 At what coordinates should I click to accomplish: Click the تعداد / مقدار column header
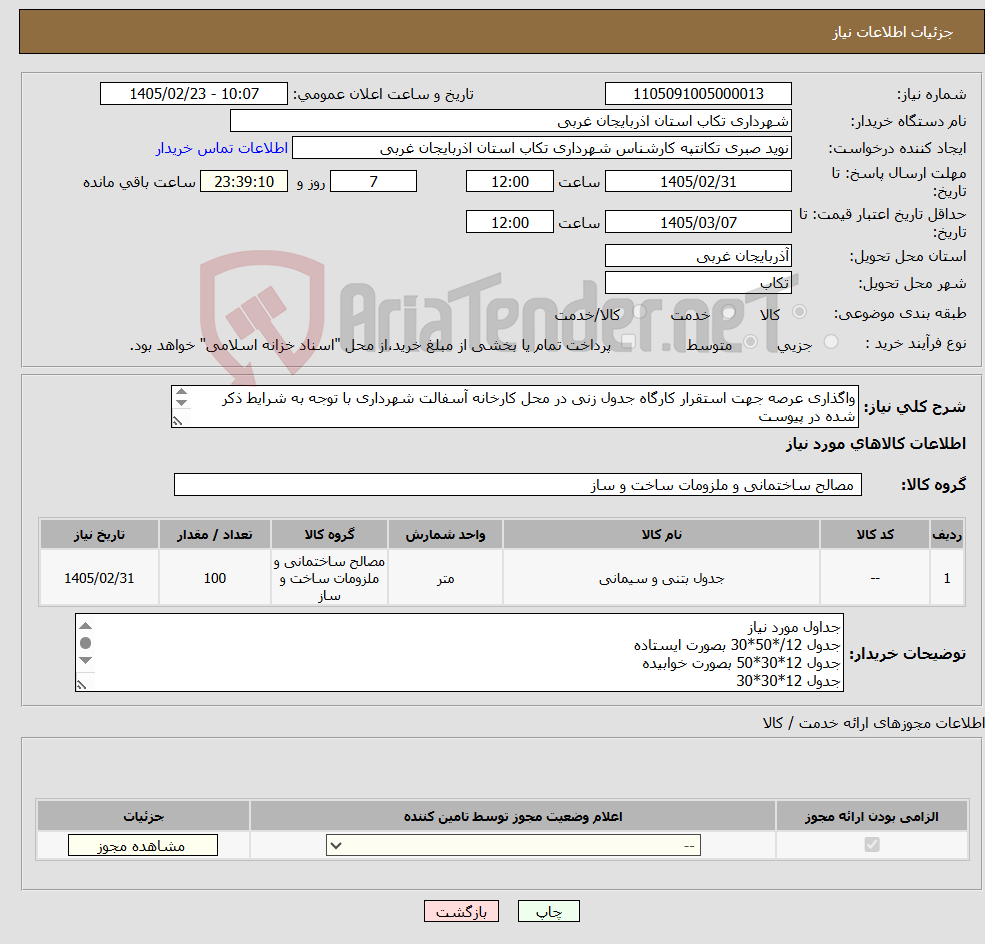pos(215,534)
